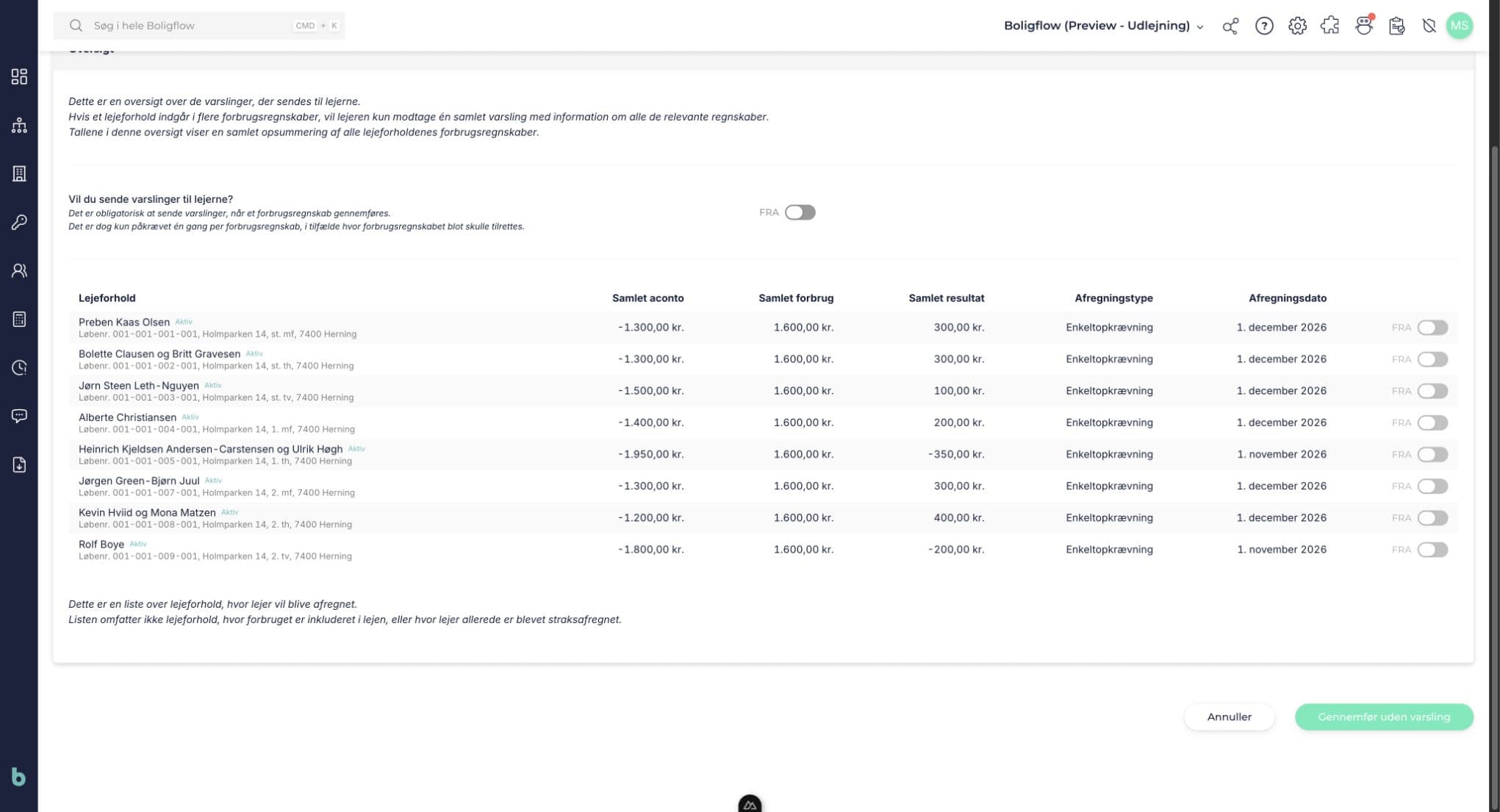Screen dimensions: 1500x812
Task: Open the chat messages icon in sidebar
Action: point(19,416)
